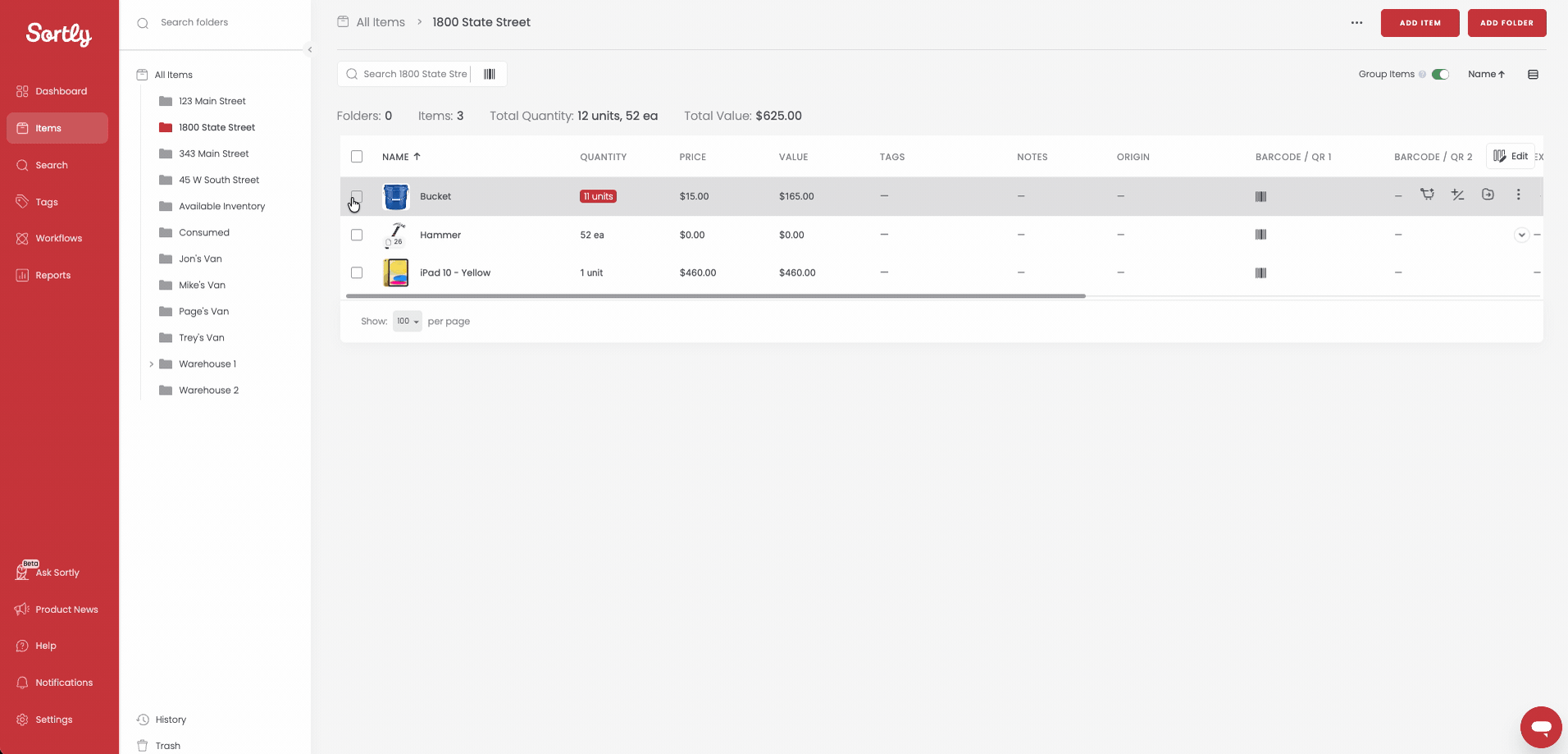Check the select-all checkbox in table header

click(357, 157)
